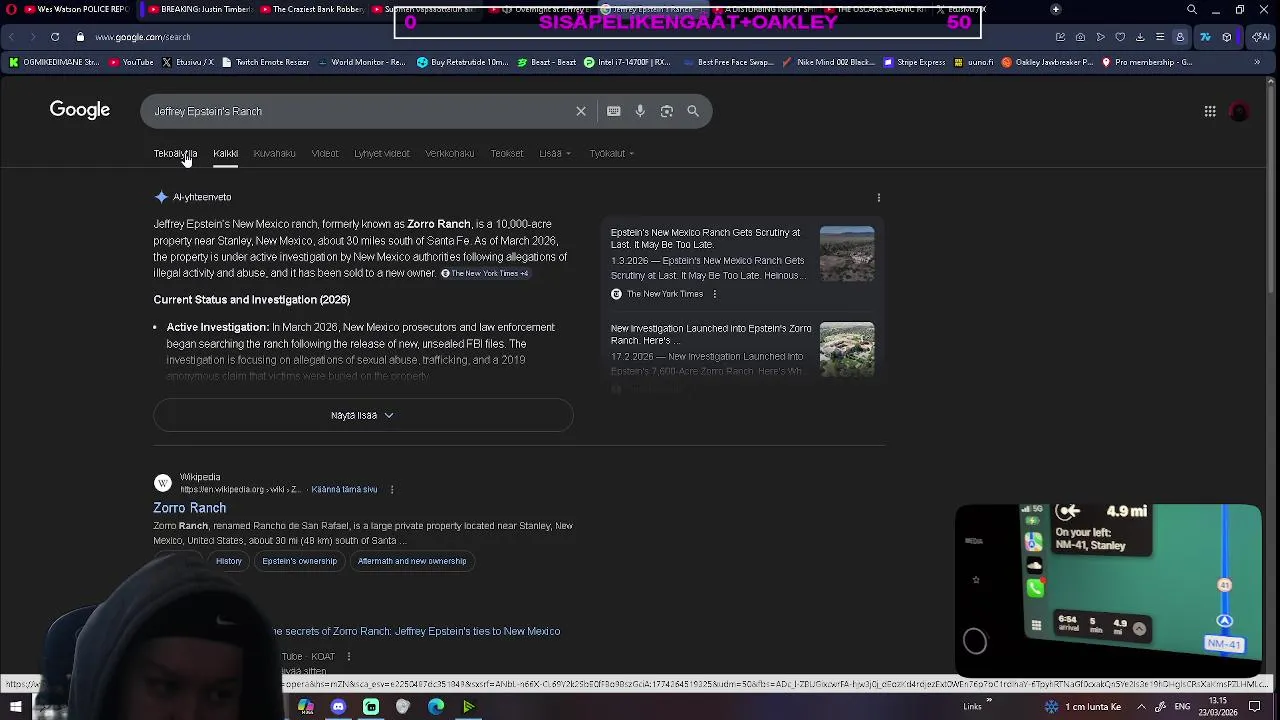Switch to the Wes Watson POLICE REPO tab

click(x=76, y=9)
